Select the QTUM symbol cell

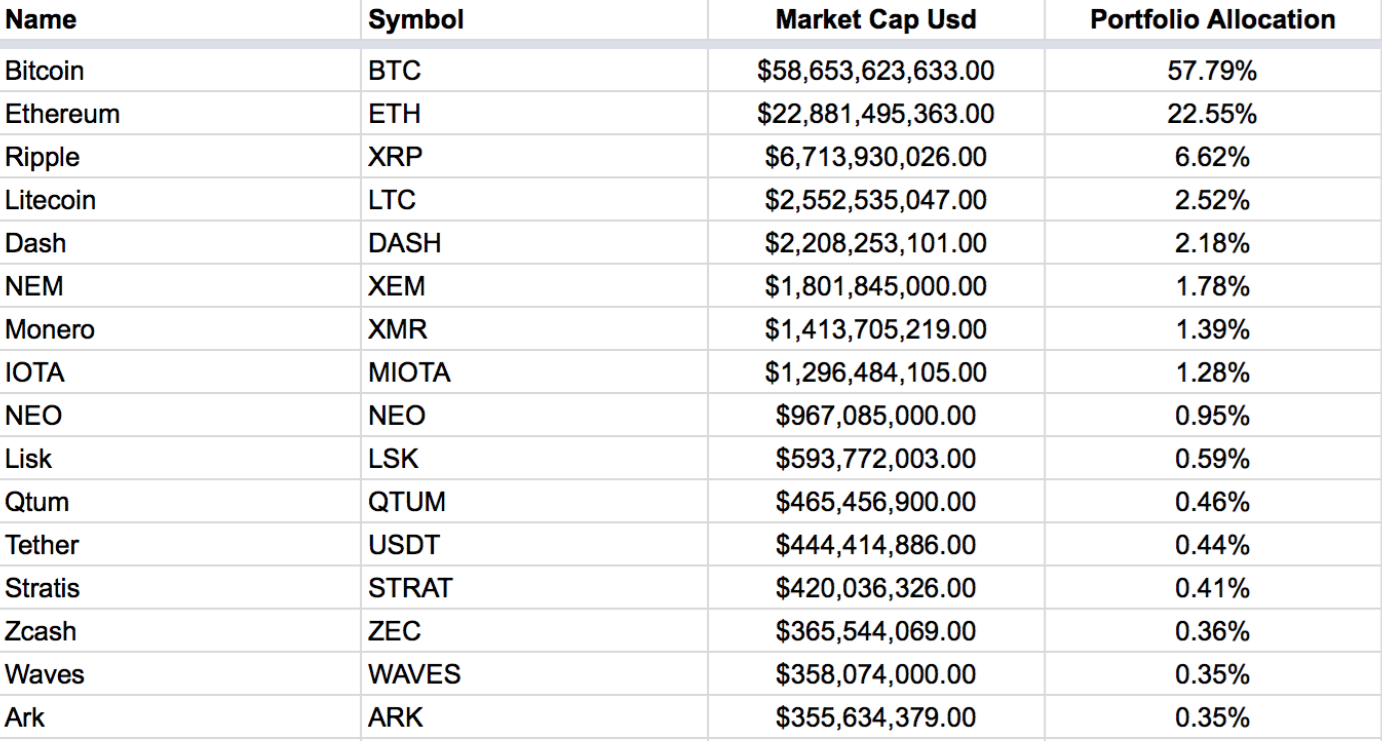pyautogui.click(x=407, y=503)
